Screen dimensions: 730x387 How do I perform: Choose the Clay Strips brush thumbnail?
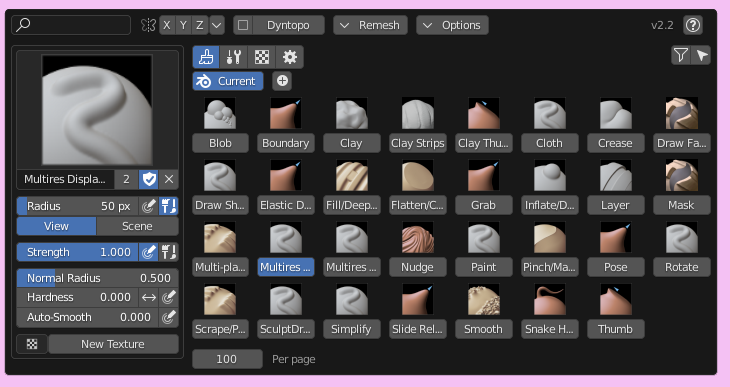pyautogui.click(x=418, y=113)
